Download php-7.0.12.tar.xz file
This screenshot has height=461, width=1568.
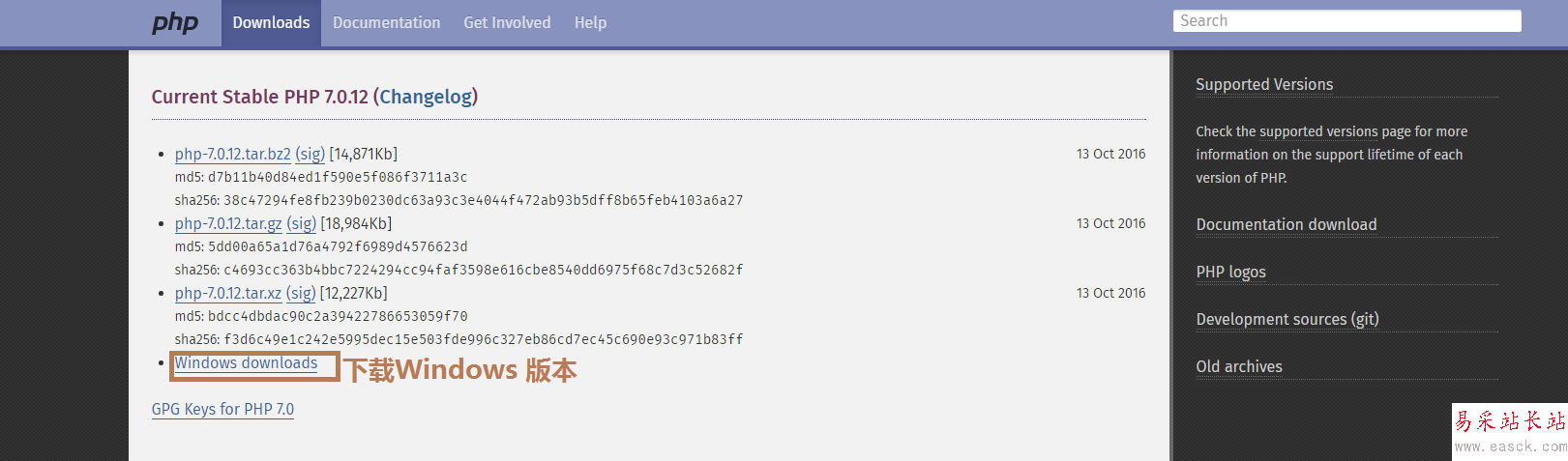228,293
